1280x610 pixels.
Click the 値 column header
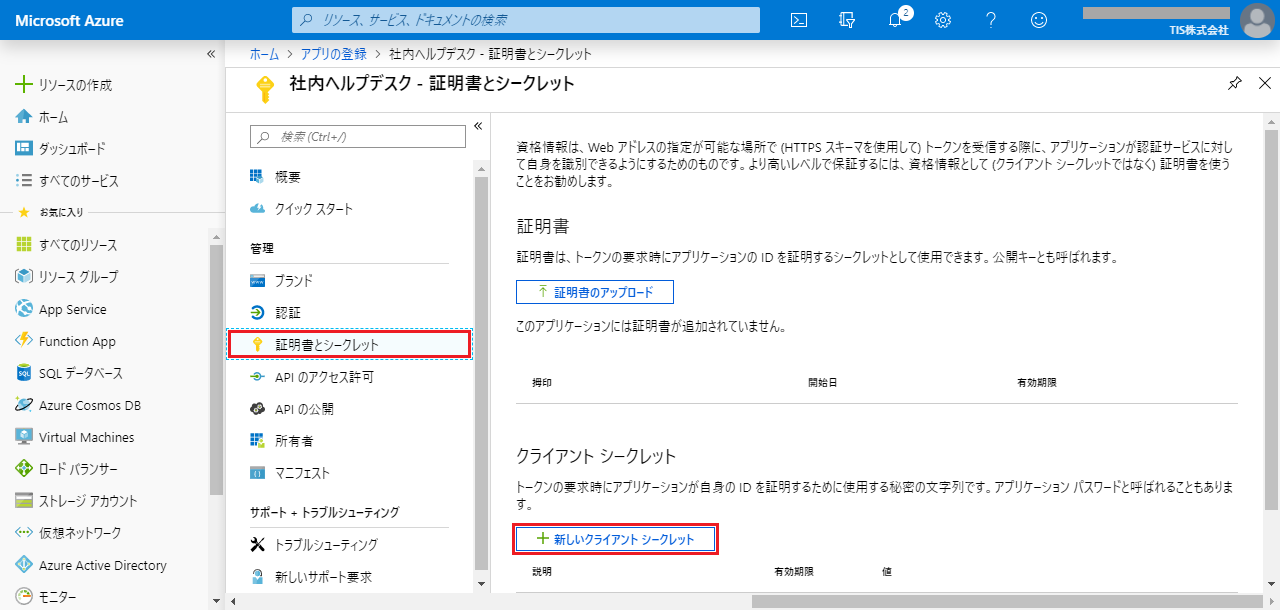(x=887, y=571)
